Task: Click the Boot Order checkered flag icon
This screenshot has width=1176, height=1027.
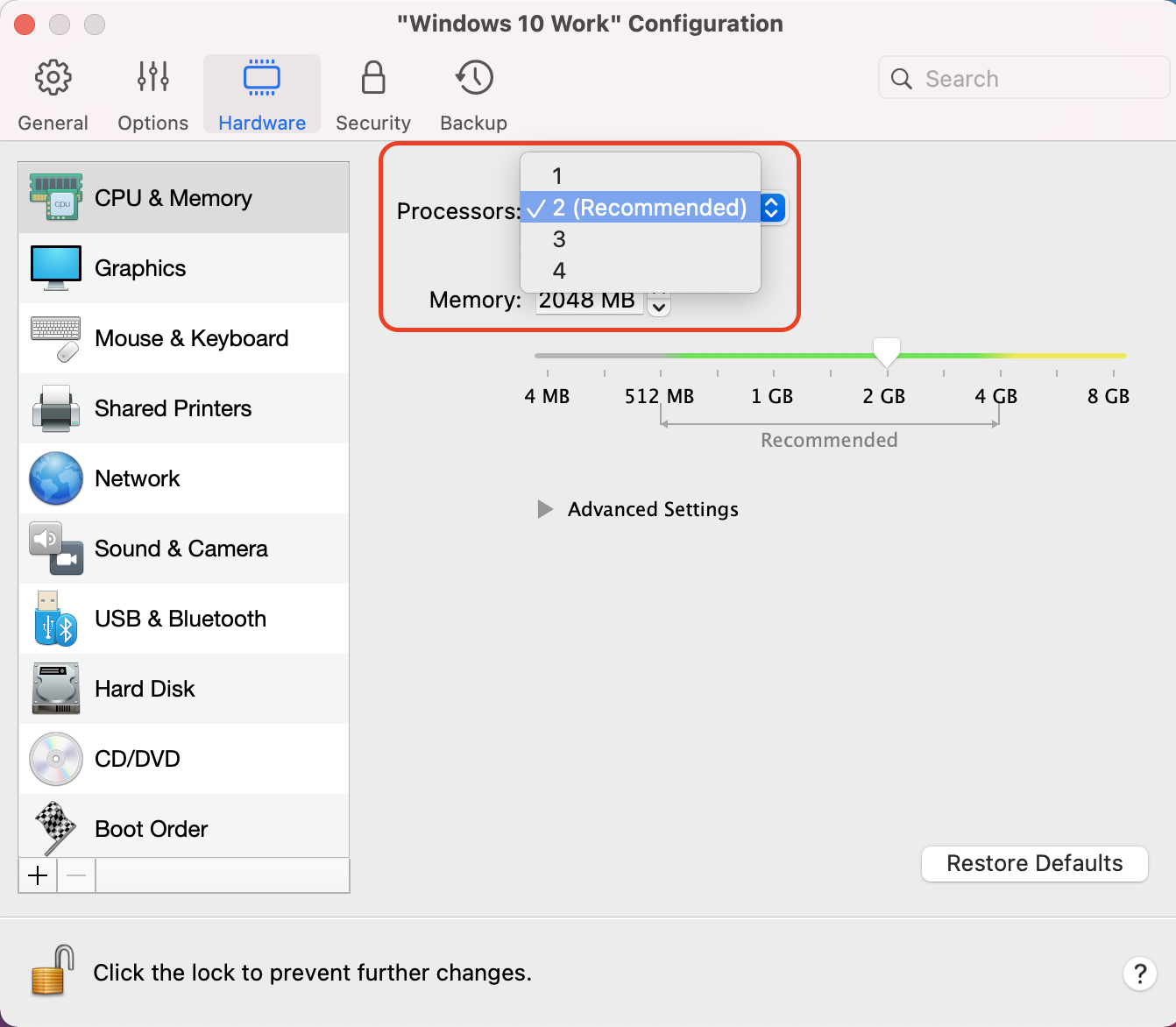Action: [56, 828]
